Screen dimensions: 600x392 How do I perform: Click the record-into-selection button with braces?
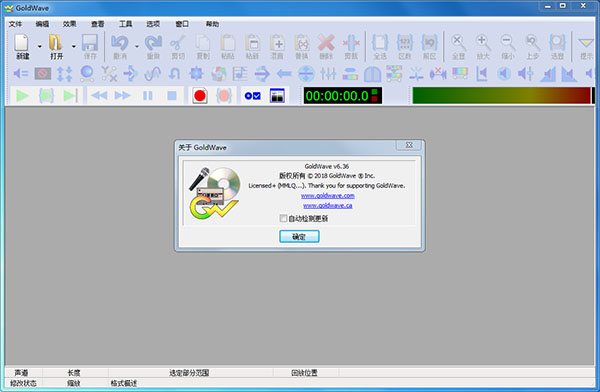pos(224,96)
